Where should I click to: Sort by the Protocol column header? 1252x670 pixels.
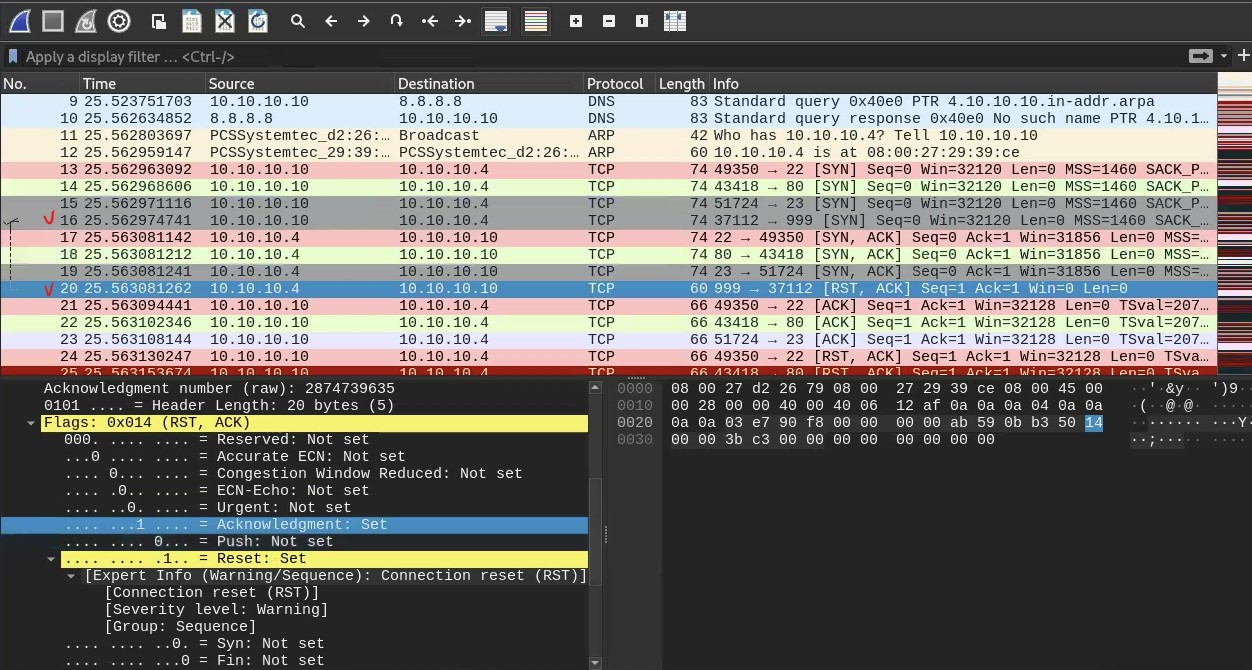pyautogui.click(x=619, y=84)
